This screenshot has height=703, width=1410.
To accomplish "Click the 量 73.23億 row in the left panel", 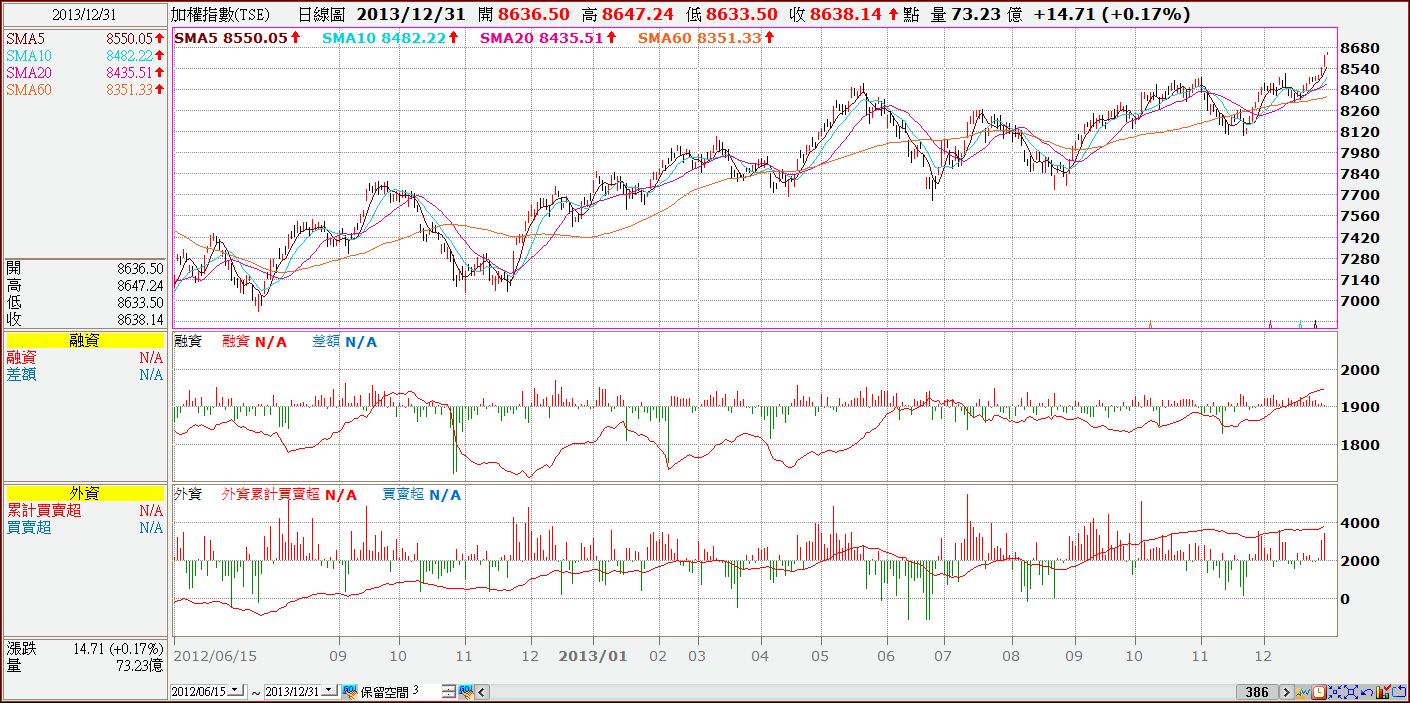I will point(85,665).
